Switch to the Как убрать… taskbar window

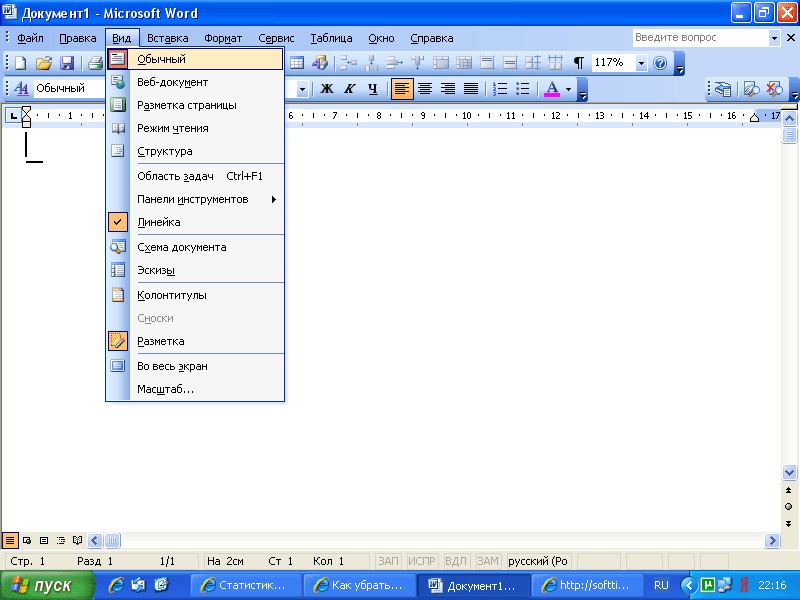point(359,585)
